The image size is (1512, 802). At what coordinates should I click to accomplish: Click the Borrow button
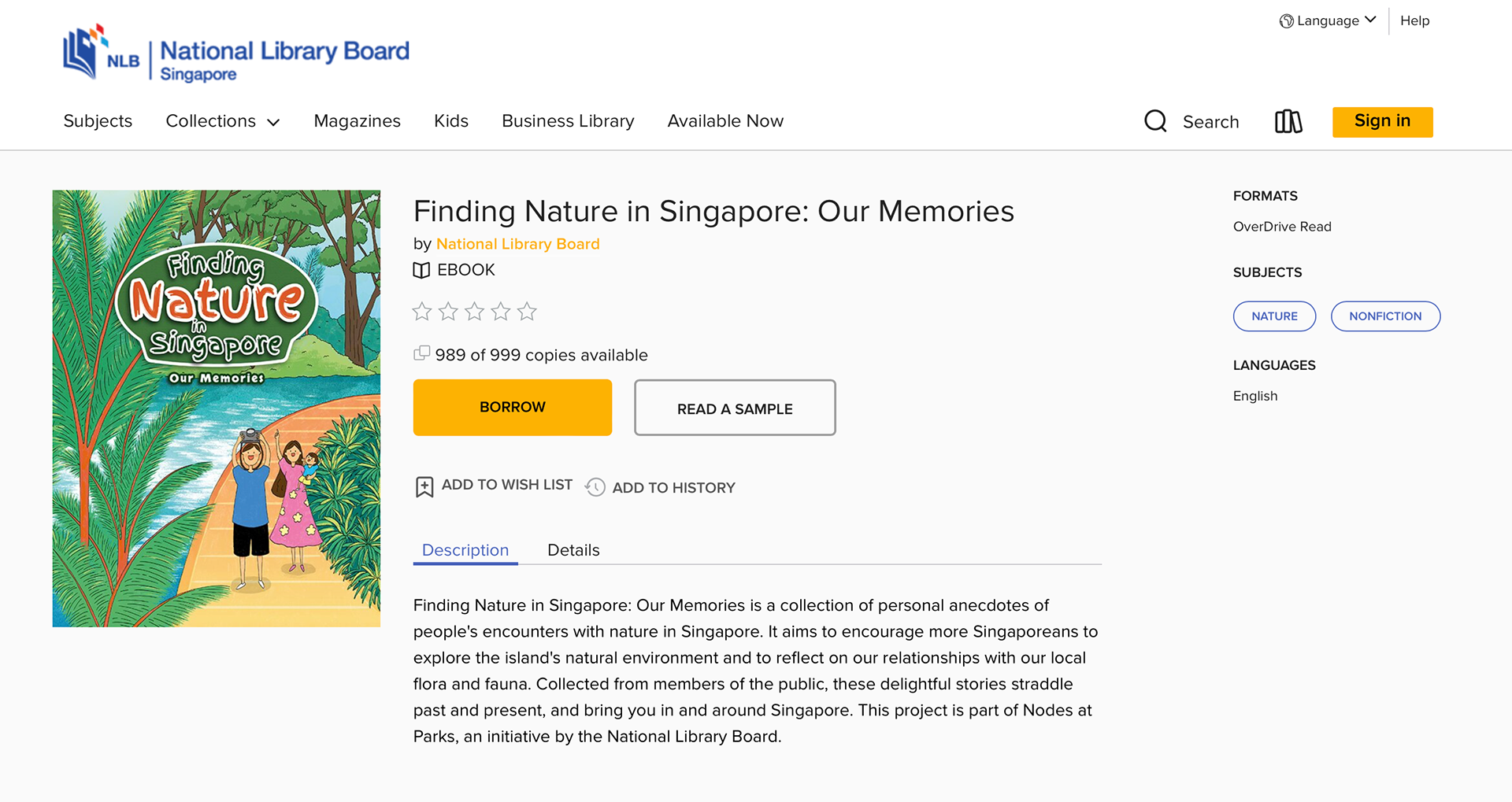tap(513, 408)
